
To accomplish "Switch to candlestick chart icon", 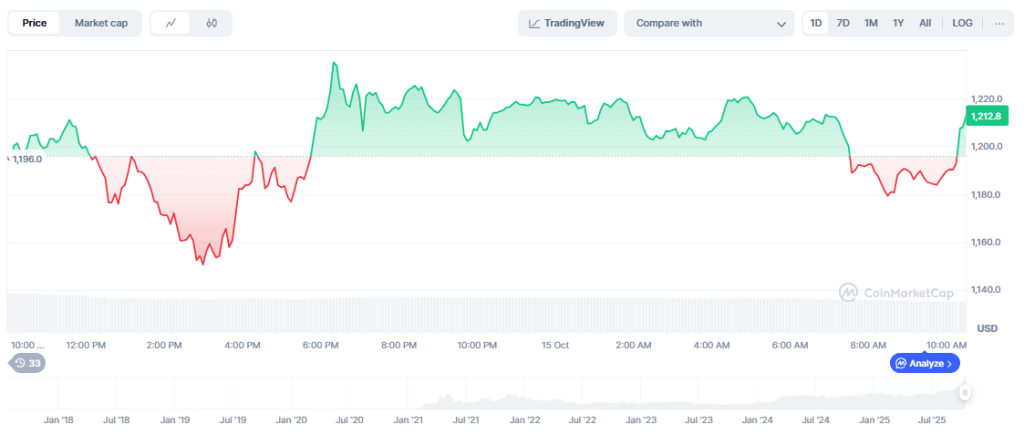I will pos(211,23).
